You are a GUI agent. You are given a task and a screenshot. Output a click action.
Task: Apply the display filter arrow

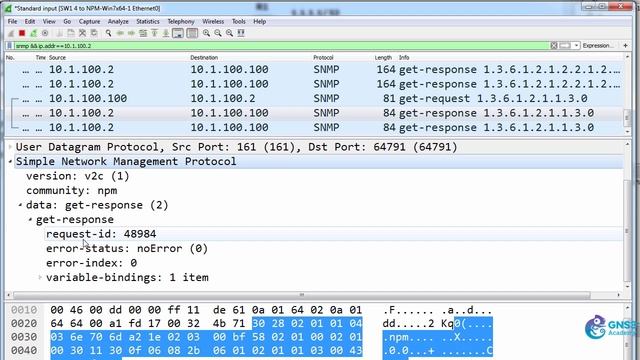[x=565, y=46]
